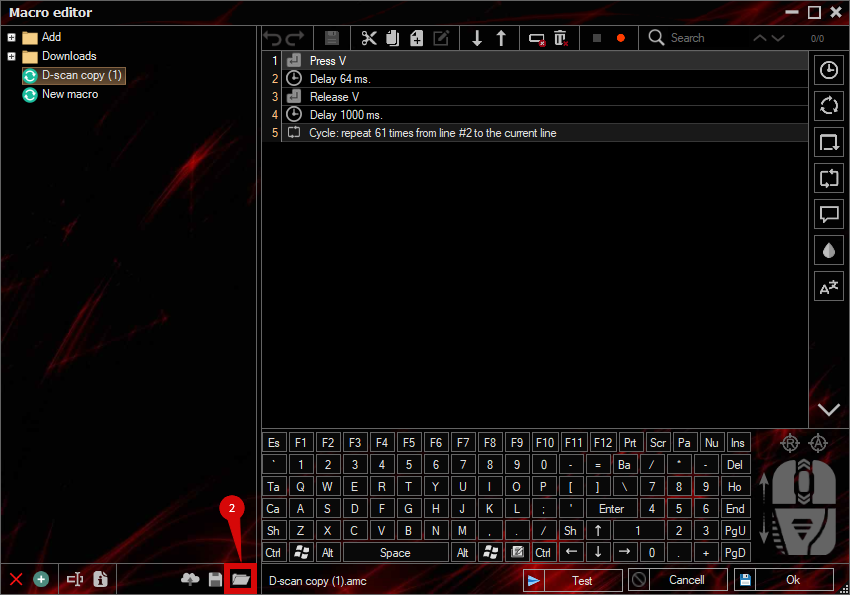850x595 pixels.
Task: Click the move line down arrow
Action: [477, 38]
